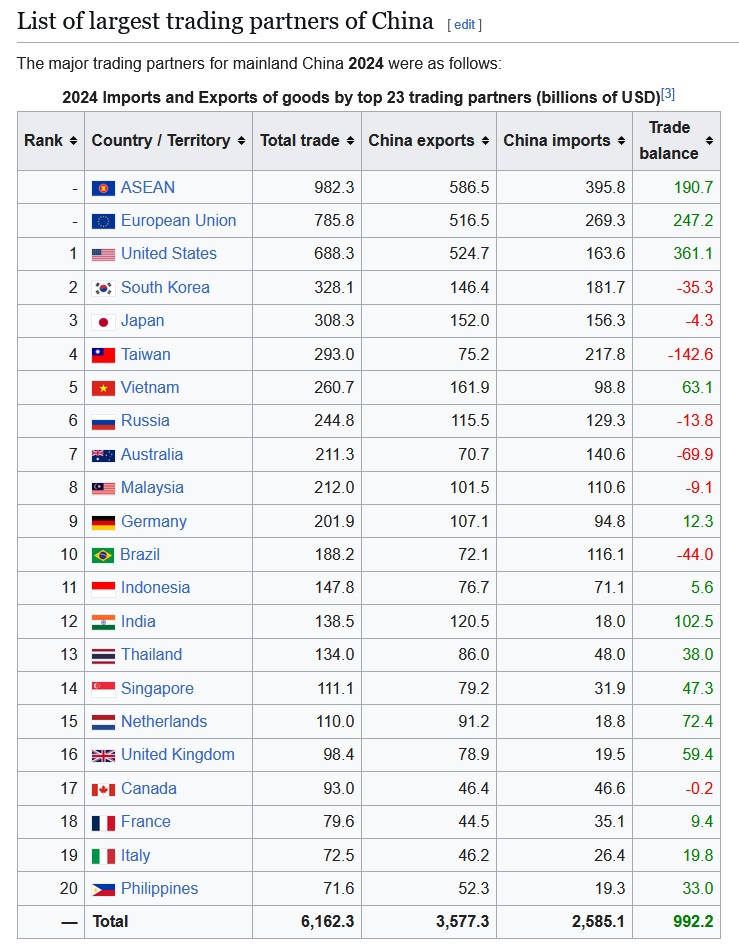Click the Philippines flag icon
The height and width of the screenshot is (951, 739).
pyautogui.click(x=103, y=890)
